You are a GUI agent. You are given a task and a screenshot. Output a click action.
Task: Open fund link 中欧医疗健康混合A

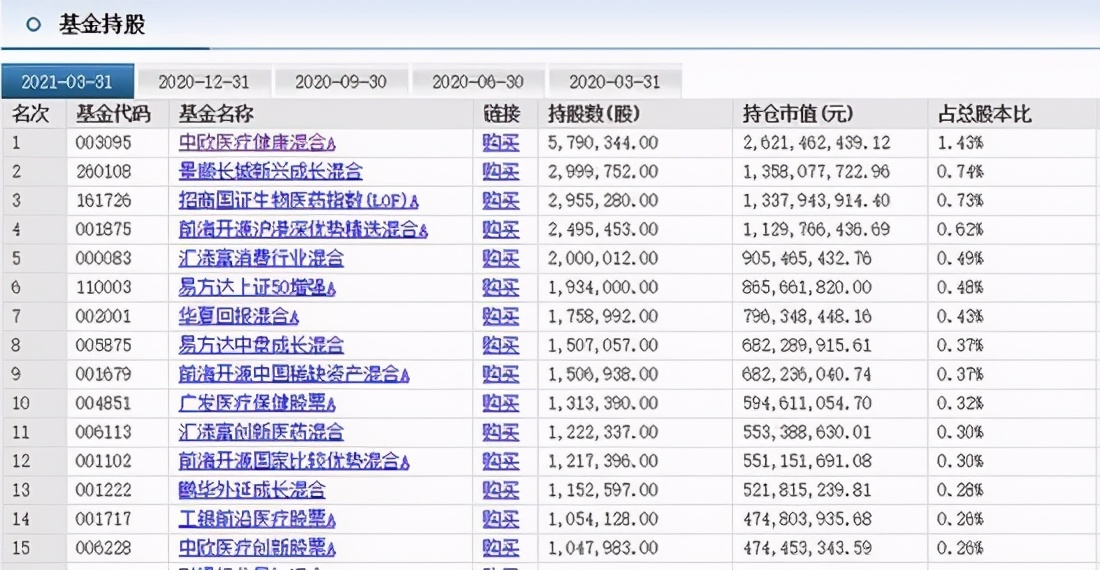tap(257, 142)
